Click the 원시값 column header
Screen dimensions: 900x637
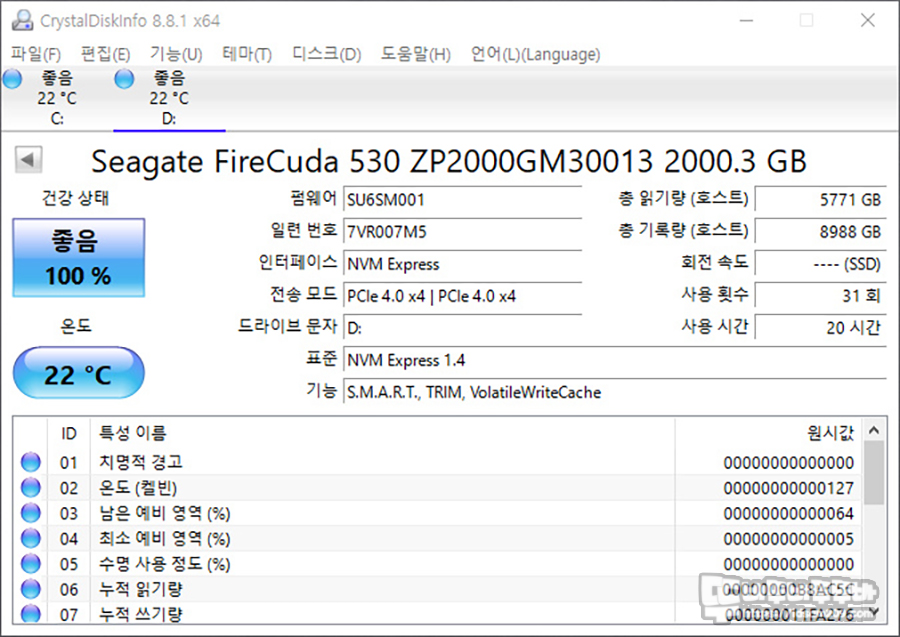[769, 433]
